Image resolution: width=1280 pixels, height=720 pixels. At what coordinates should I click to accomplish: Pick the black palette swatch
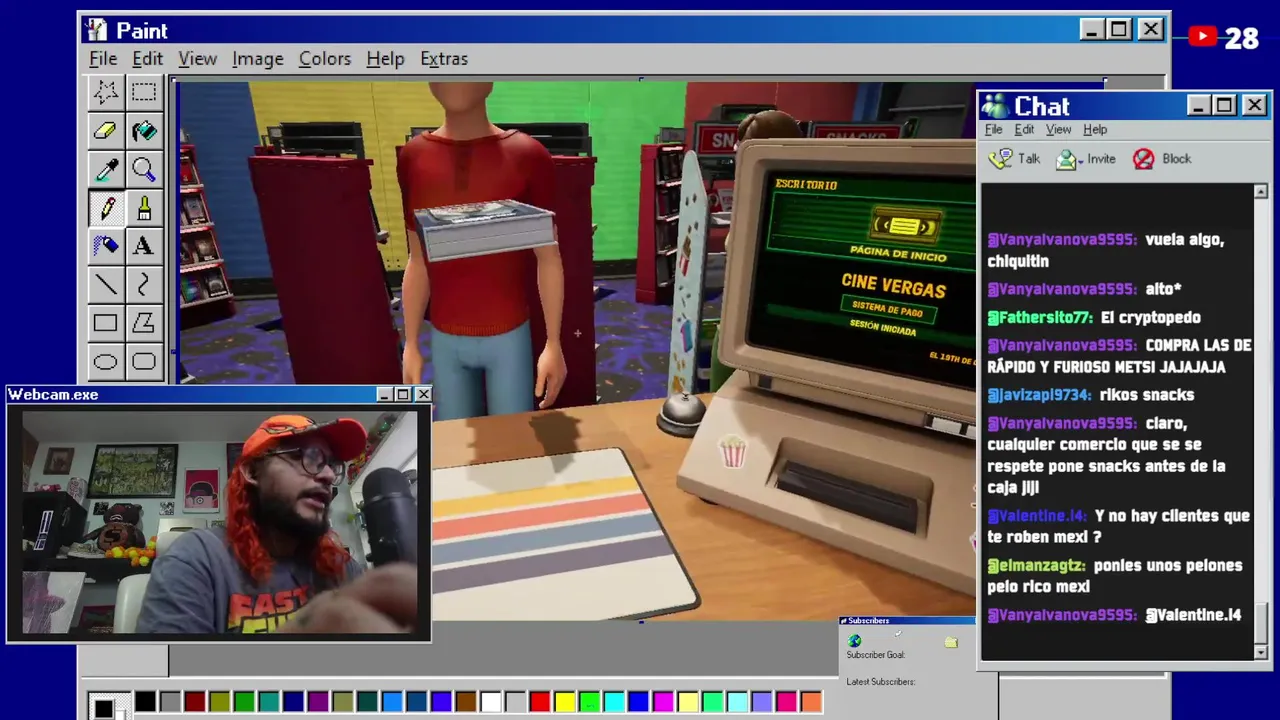point(145,702)
